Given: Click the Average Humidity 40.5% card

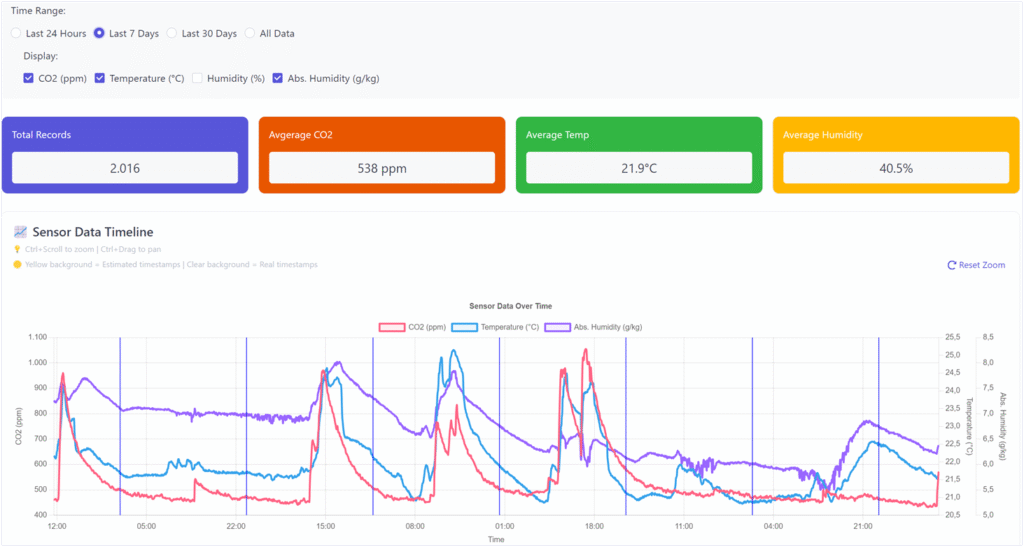Looking at the screenshot, I should click(896, 154).
